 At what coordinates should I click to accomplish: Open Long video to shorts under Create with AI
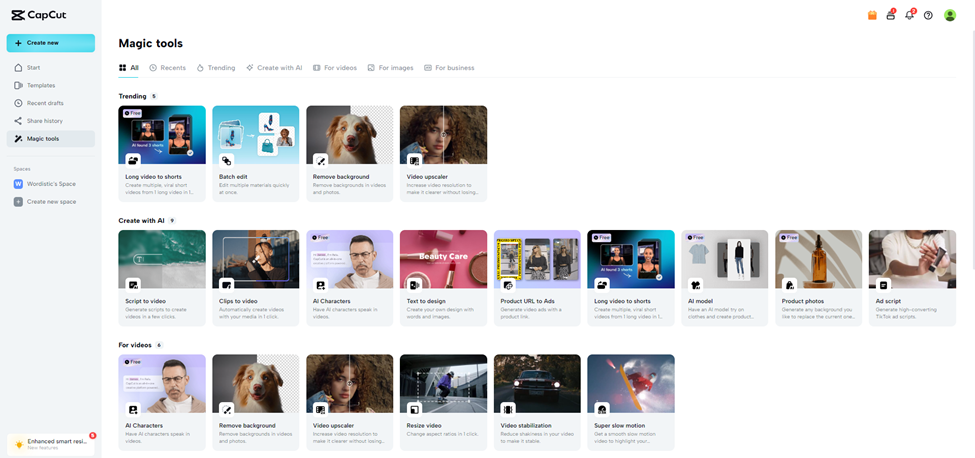[631, 259]
